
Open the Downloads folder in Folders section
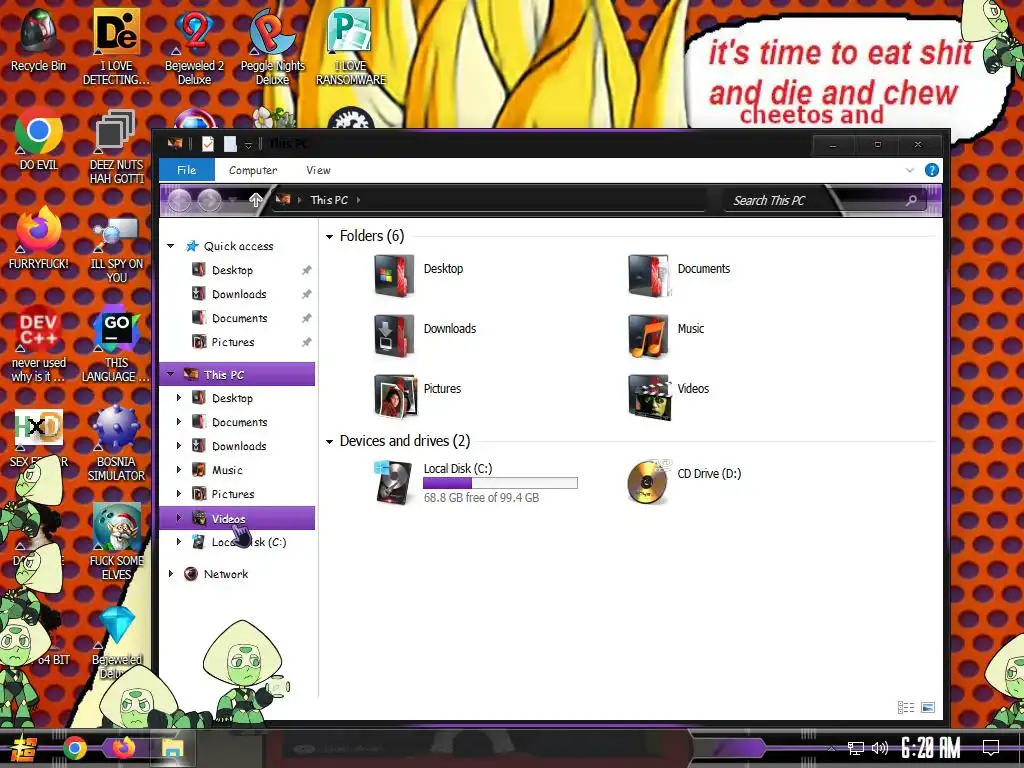point(425,335)
